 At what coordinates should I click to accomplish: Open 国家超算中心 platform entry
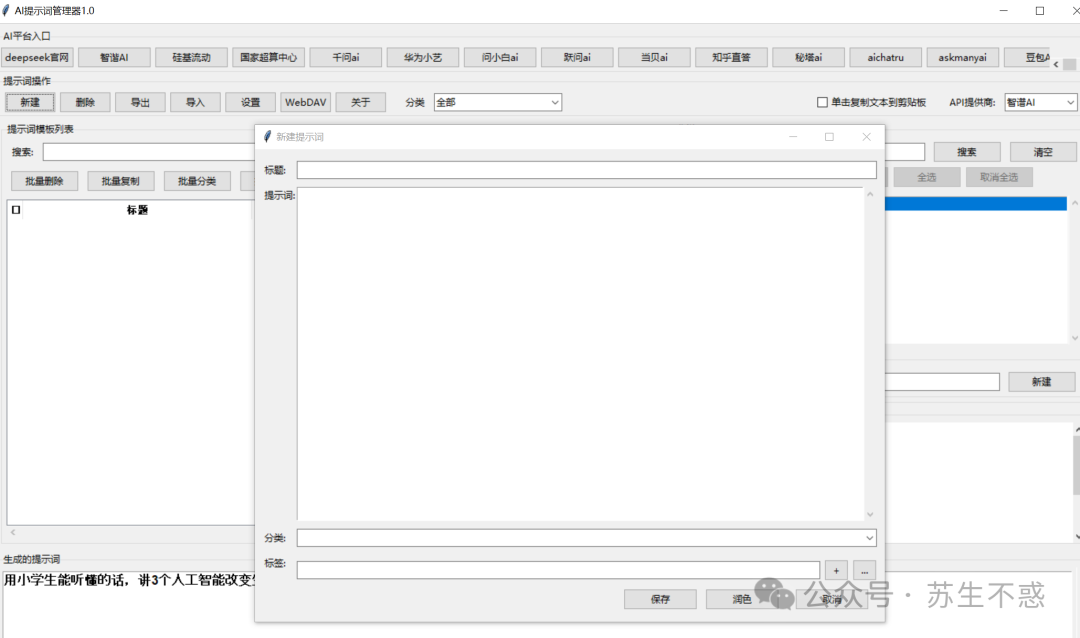tap(269, 57)
